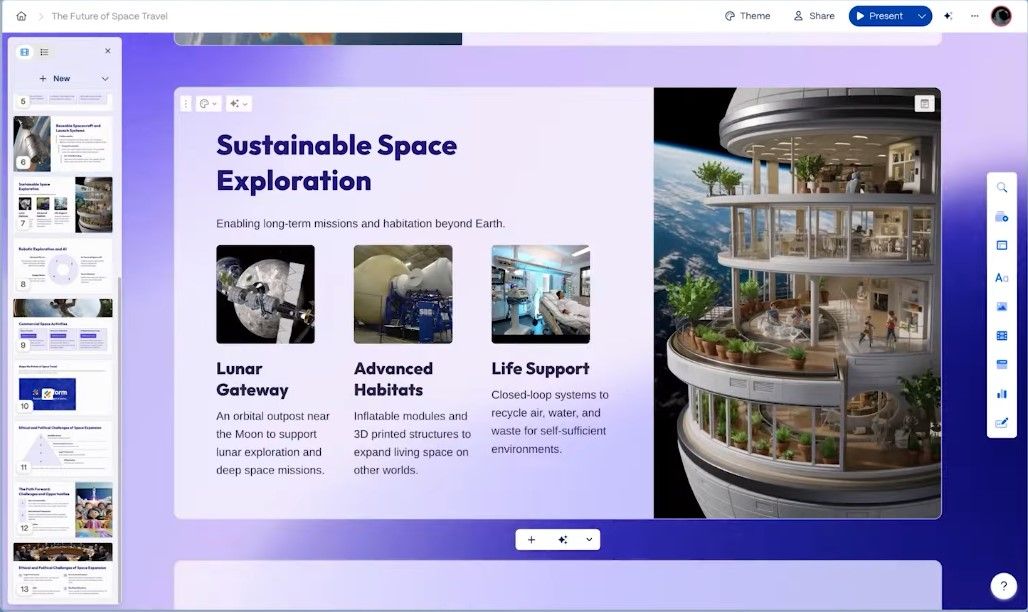Open the Theme menu
1028x612 pixels.
pos(747,16)
